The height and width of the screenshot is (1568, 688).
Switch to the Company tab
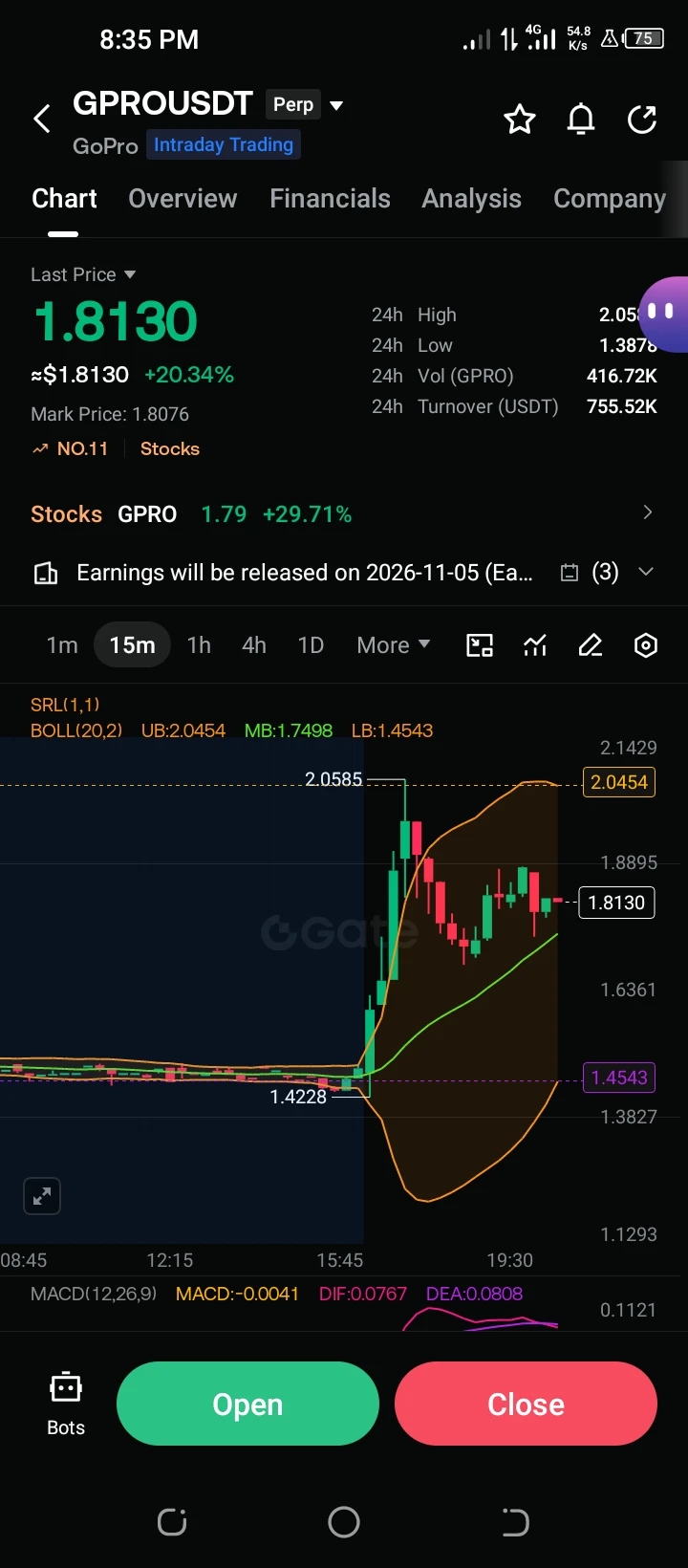tap(610, 198)
